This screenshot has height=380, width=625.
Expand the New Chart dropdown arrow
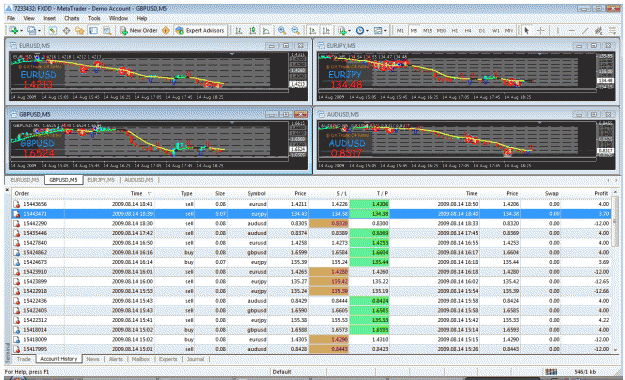[22, 31]
